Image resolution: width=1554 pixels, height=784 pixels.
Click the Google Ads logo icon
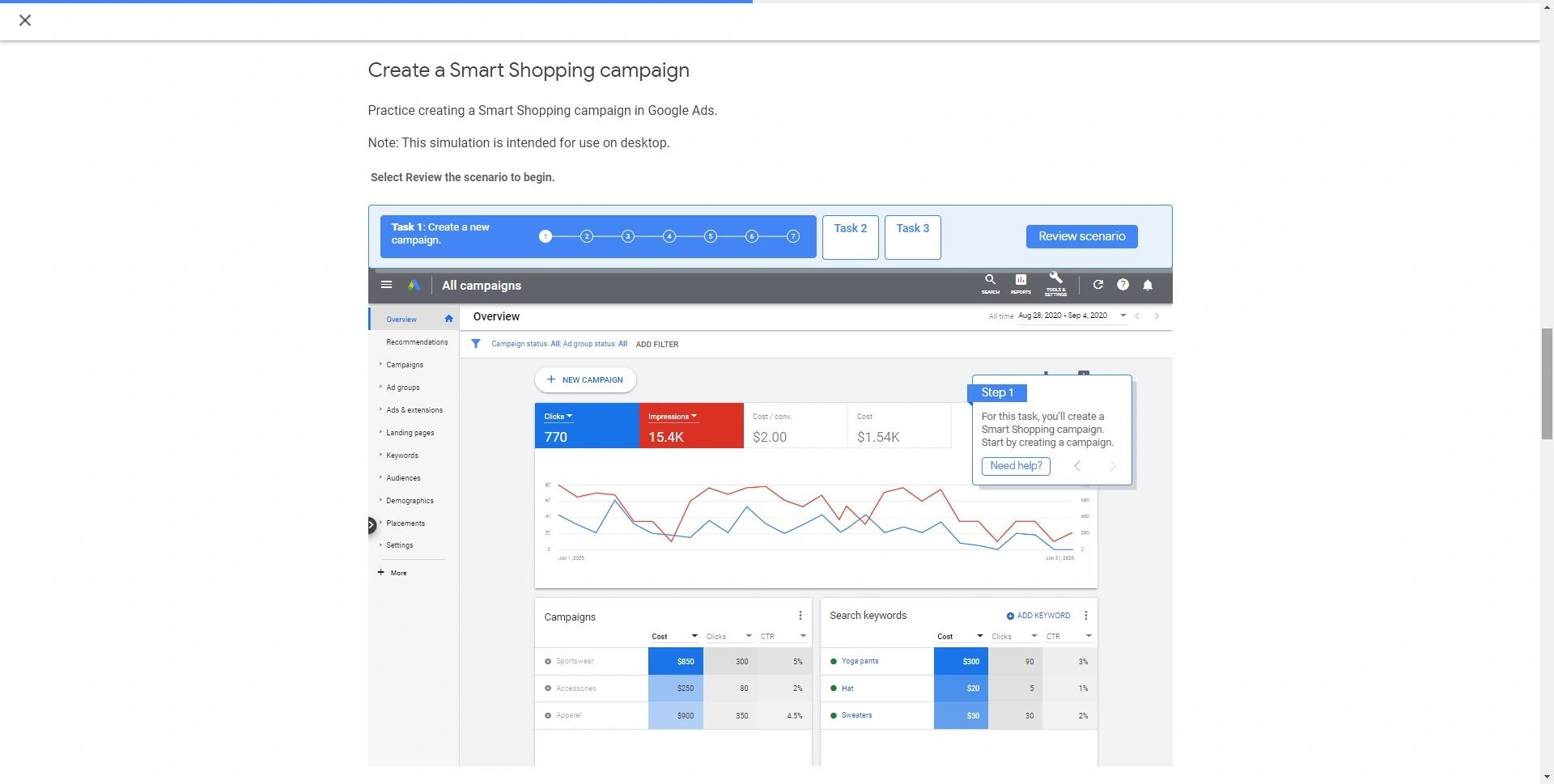(414, 285)
